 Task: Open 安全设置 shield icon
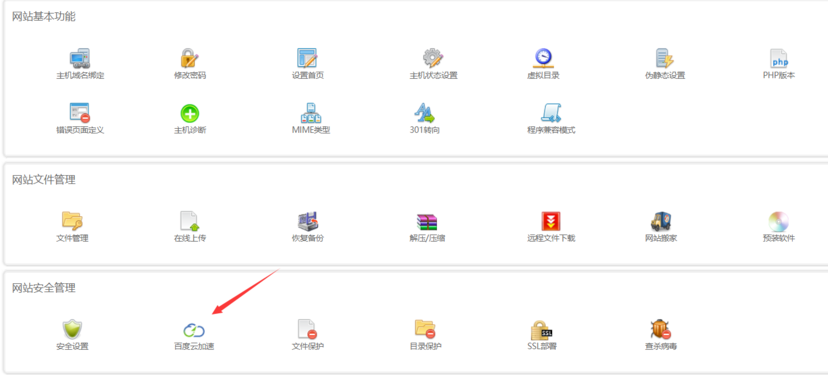point(72,329)
